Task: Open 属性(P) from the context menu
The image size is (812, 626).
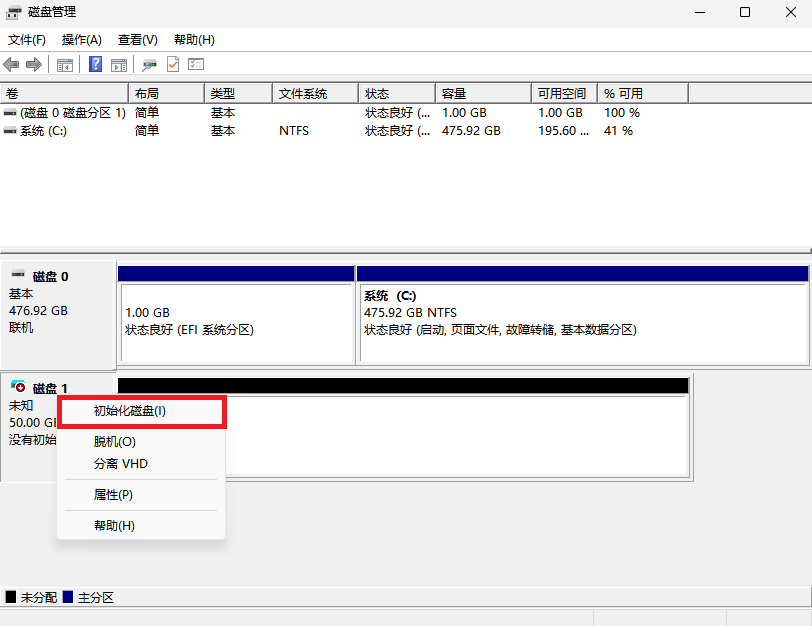Action: coord(113,494)
